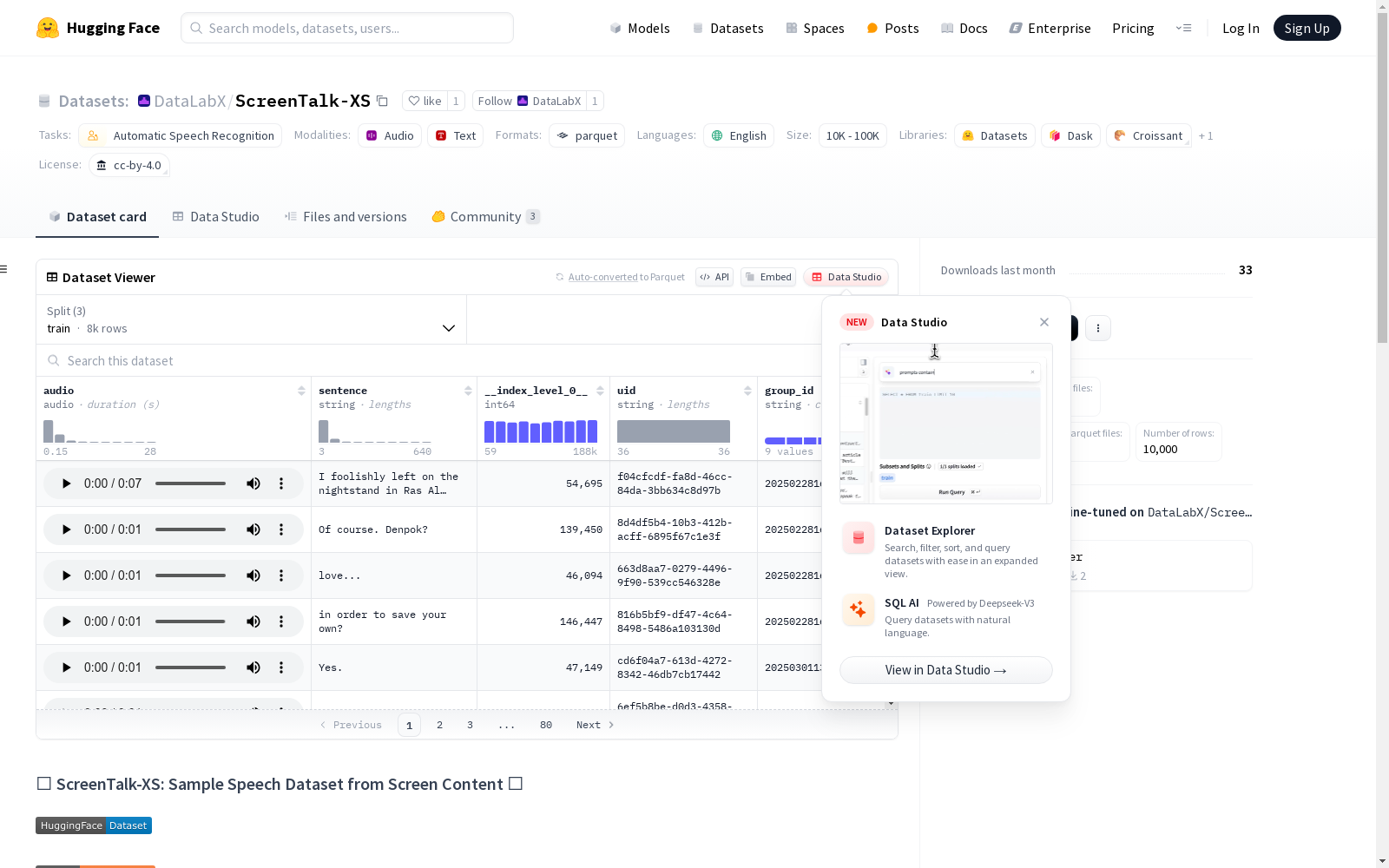Screen dimensions: 1389x868
Task: Open the Posts navigation item
Action: (892, 28)
